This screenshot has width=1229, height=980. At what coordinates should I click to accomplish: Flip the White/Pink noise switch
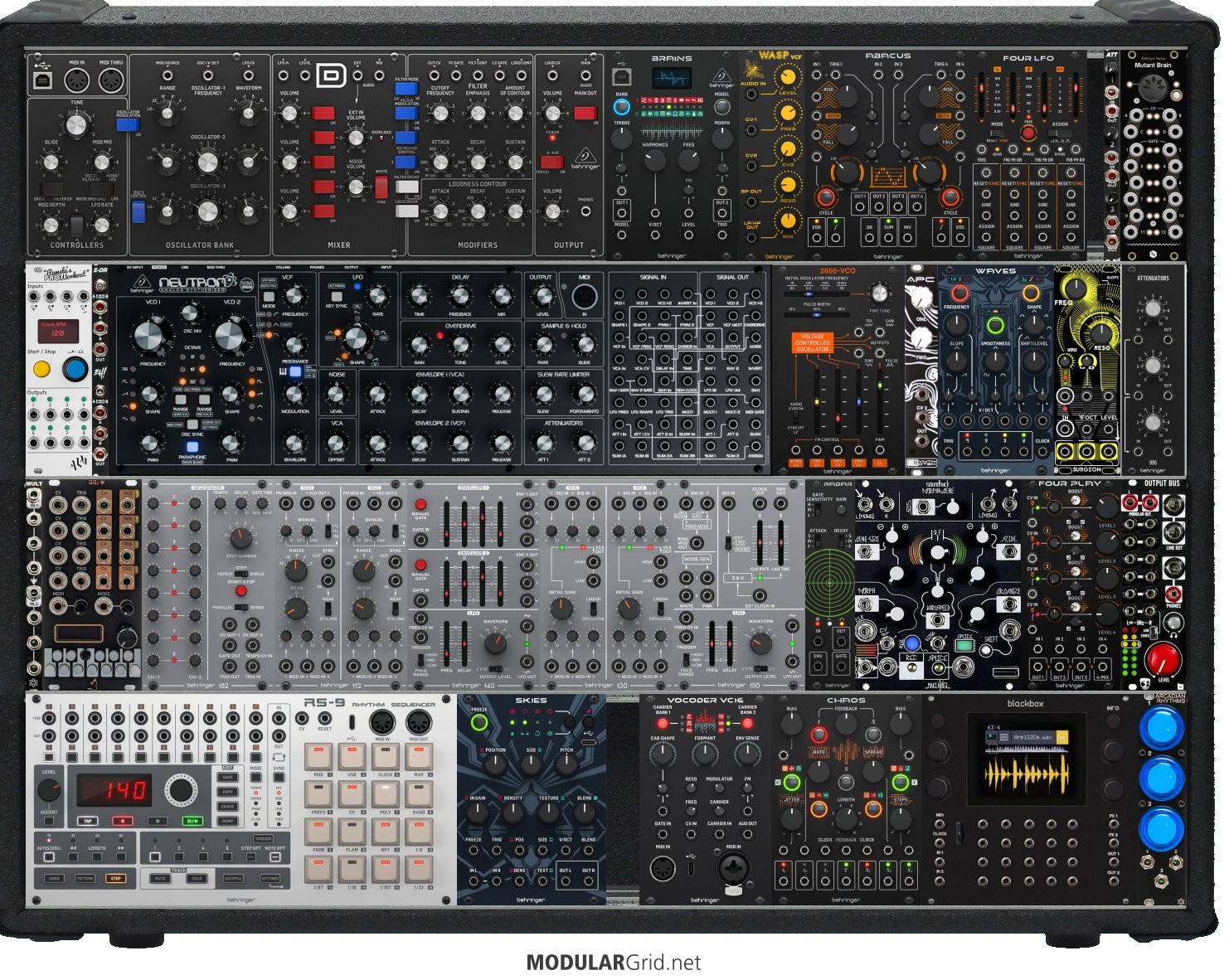[x=381, y=186]
